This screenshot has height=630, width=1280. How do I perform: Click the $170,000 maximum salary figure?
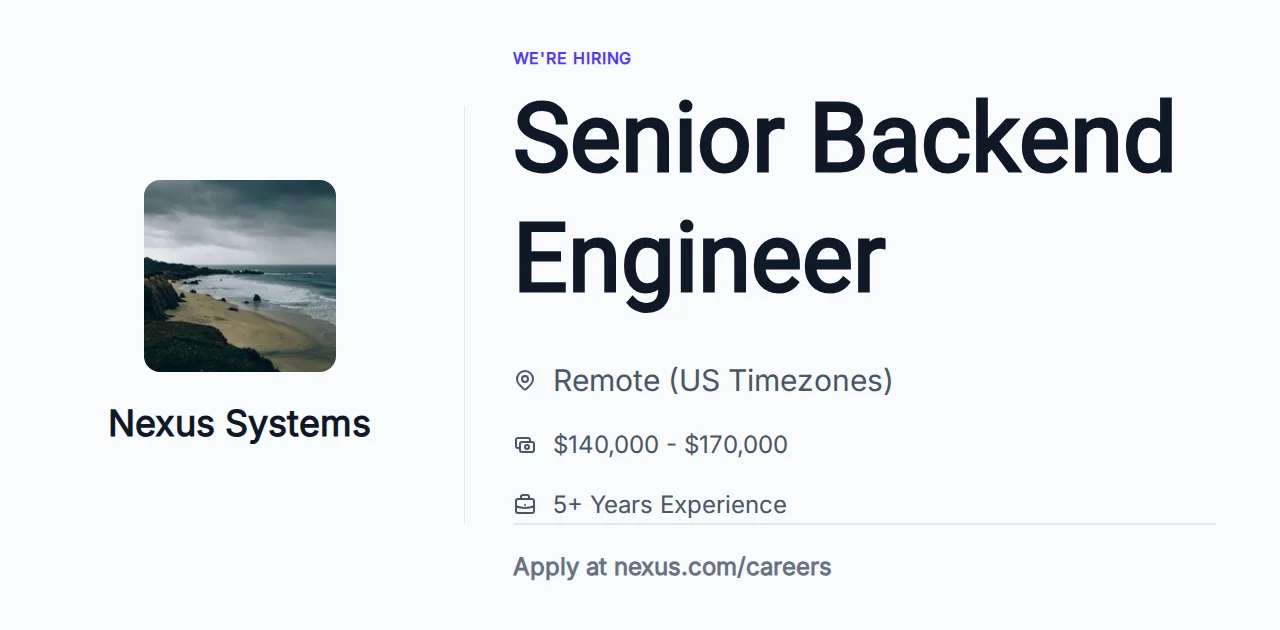coord(736,445)
